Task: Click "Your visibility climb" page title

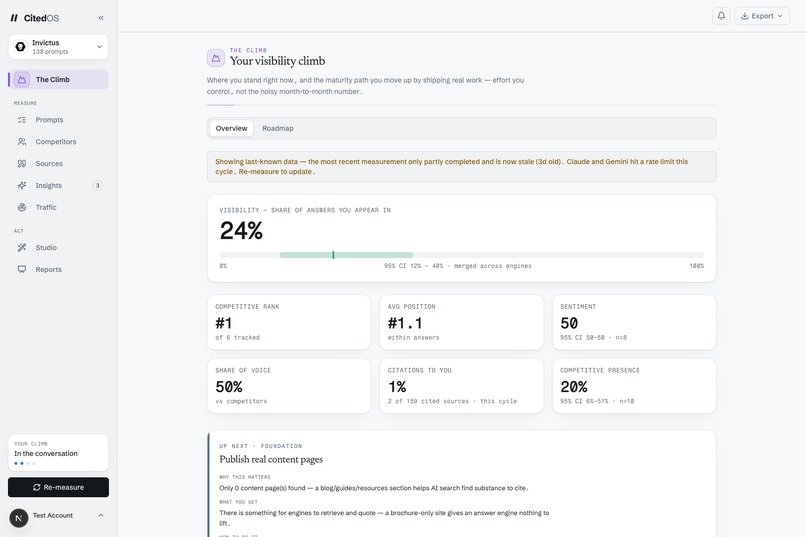Action: (x=278, y=61)
